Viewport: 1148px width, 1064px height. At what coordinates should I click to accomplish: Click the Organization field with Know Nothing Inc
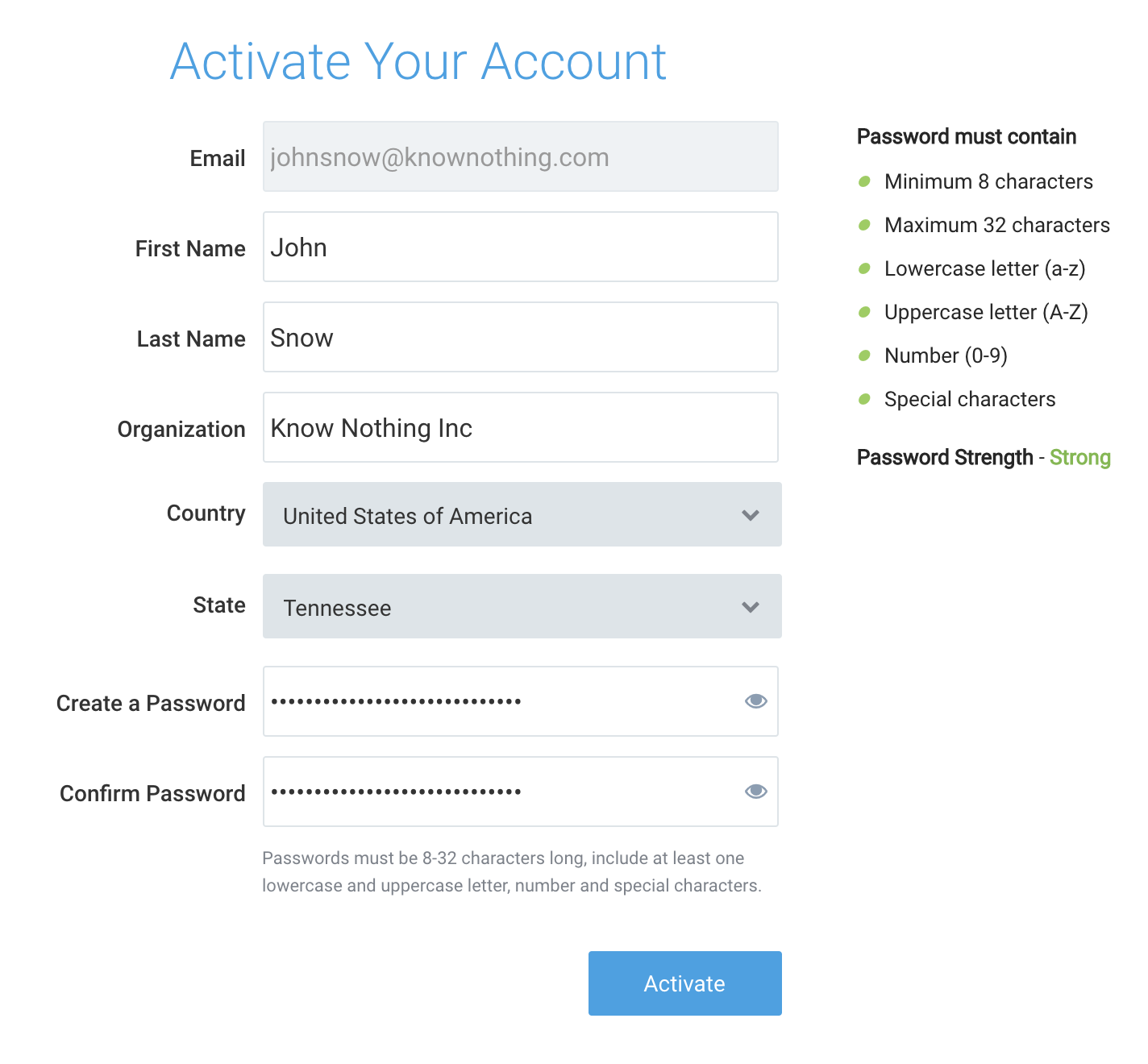(x=521, y=427)
